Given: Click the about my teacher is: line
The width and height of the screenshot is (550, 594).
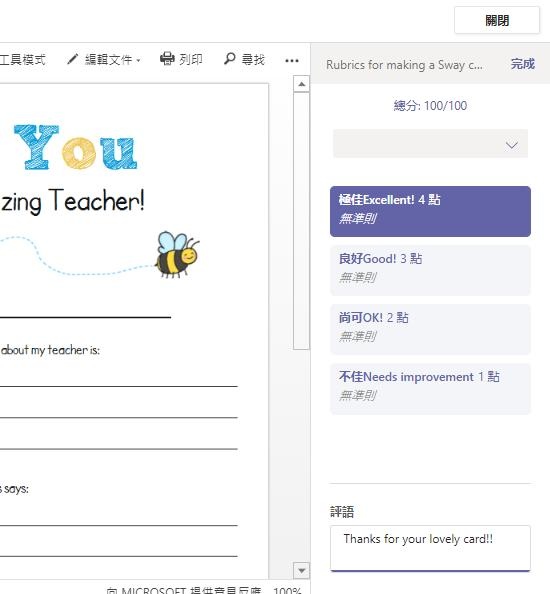Looking at the screenshot, I should [50, 350].
